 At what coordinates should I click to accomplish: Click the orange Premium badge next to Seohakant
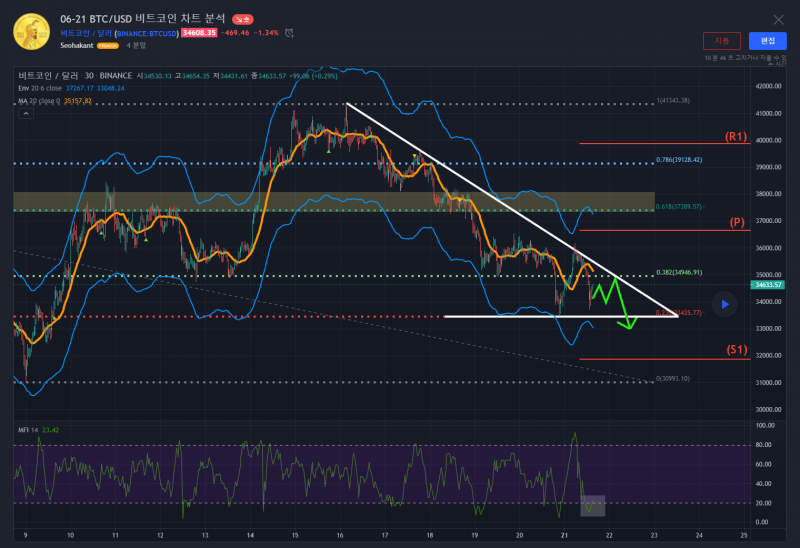click(108, 46)
